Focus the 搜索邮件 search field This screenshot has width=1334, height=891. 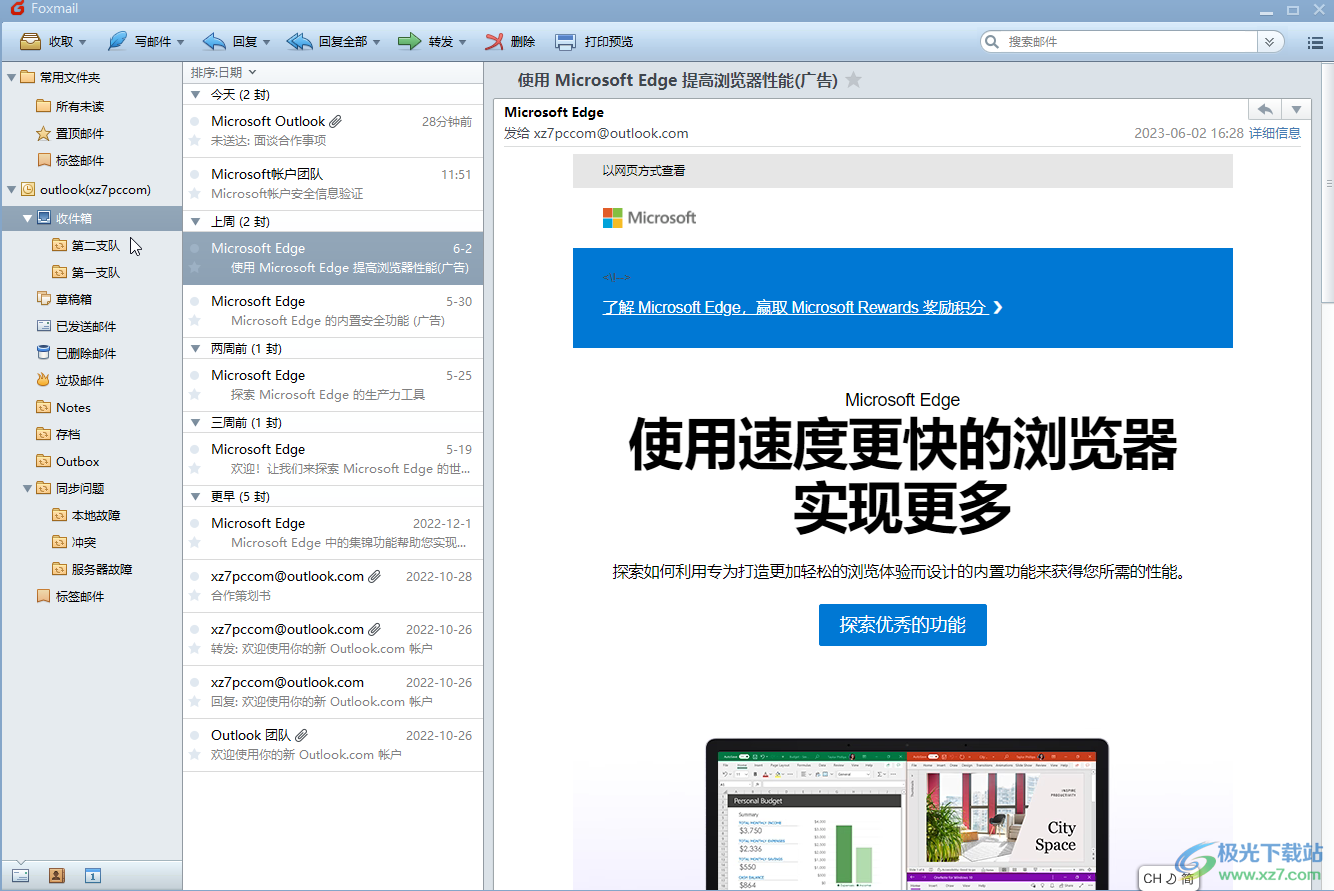point(1130,42)
